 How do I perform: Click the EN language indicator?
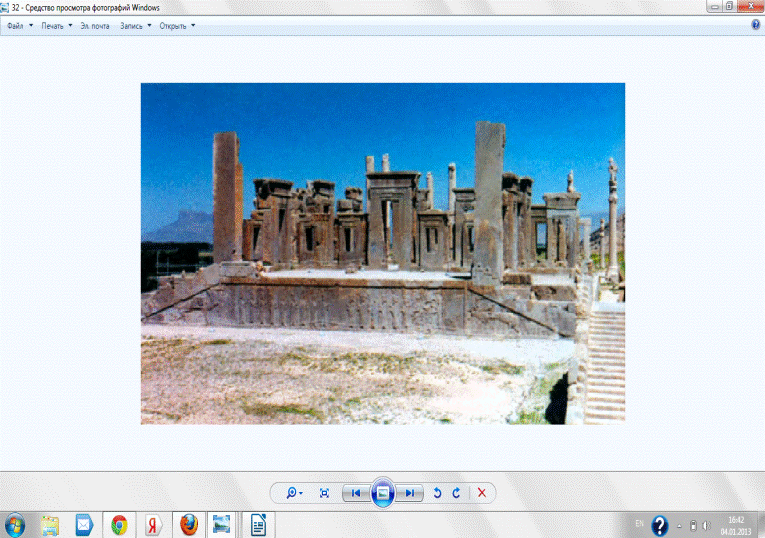[640, 524]
